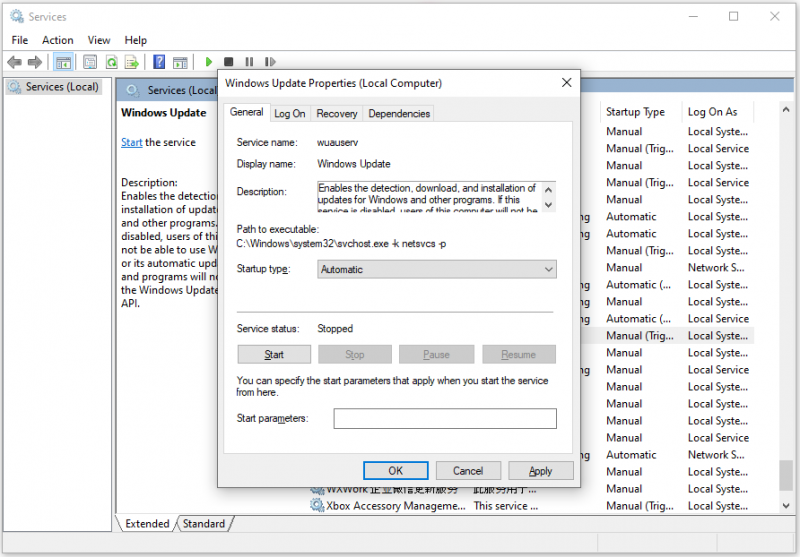Click Apply in Windows Update Properties
Screen dimensions: 800x557
pos(540,471)
